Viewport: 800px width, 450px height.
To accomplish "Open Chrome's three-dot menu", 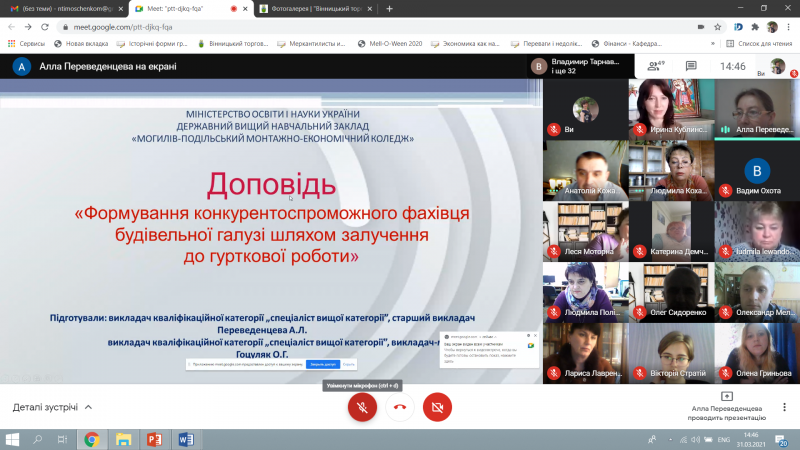I will (x=788, y=27).
